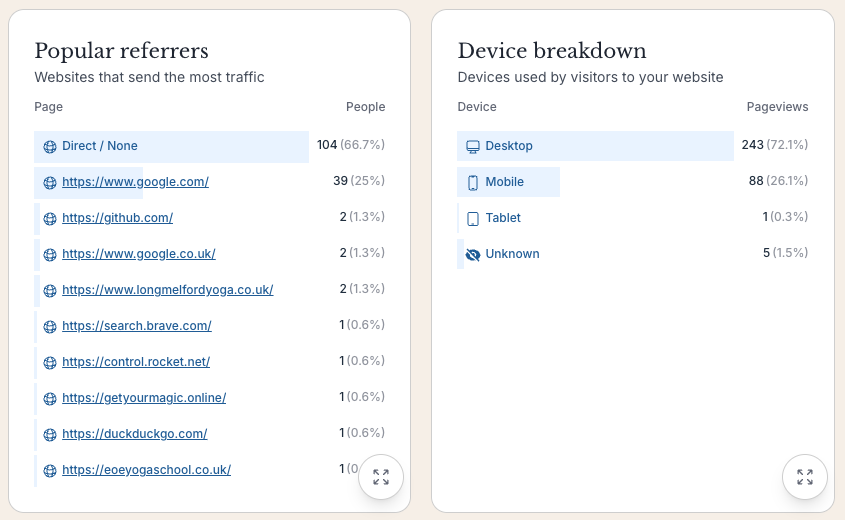The height and width of the screenshot is (520, 845).
Task: Open the getyourmagic.online referrer link
Action: [x=143, y=398]
